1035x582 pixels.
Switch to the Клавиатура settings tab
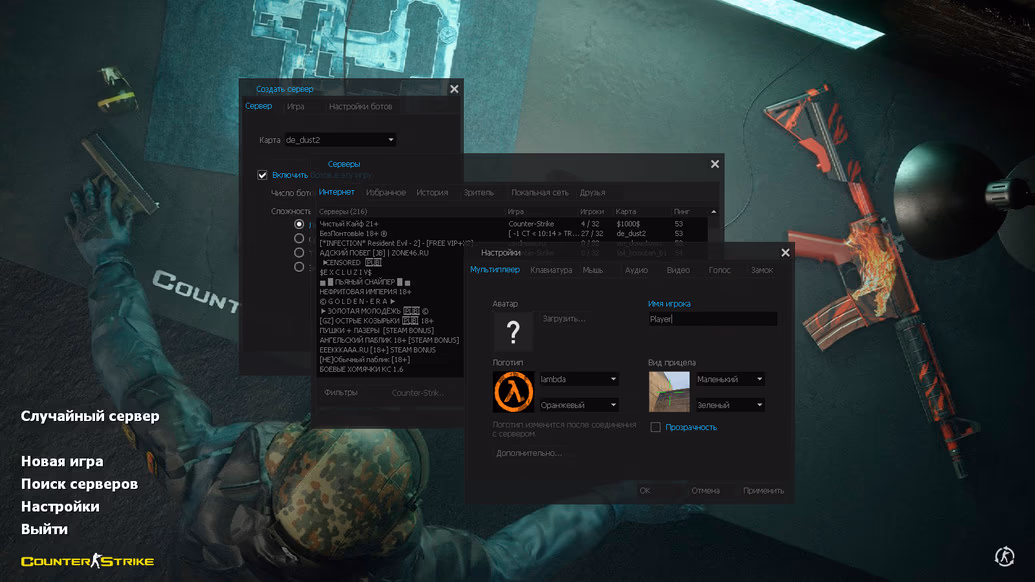point(551,270)
